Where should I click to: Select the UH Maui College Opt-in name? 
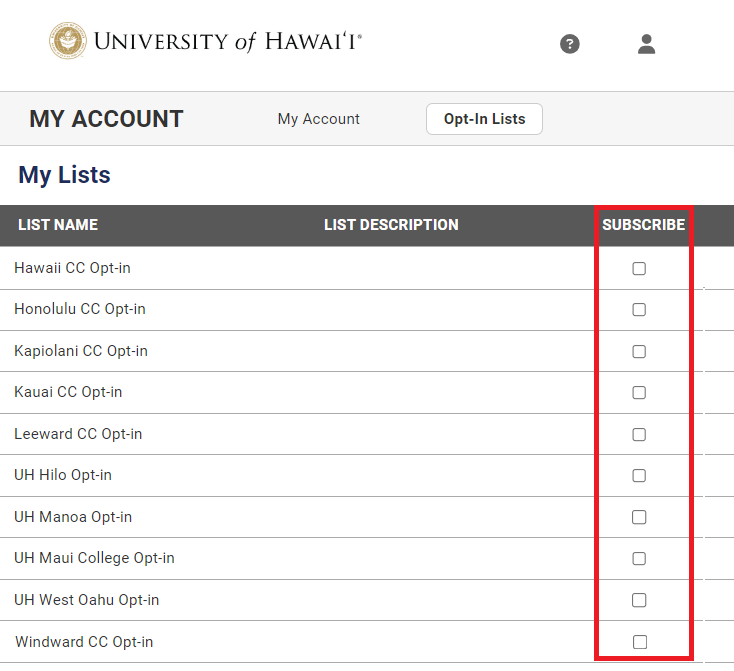[x=95, y=558]
